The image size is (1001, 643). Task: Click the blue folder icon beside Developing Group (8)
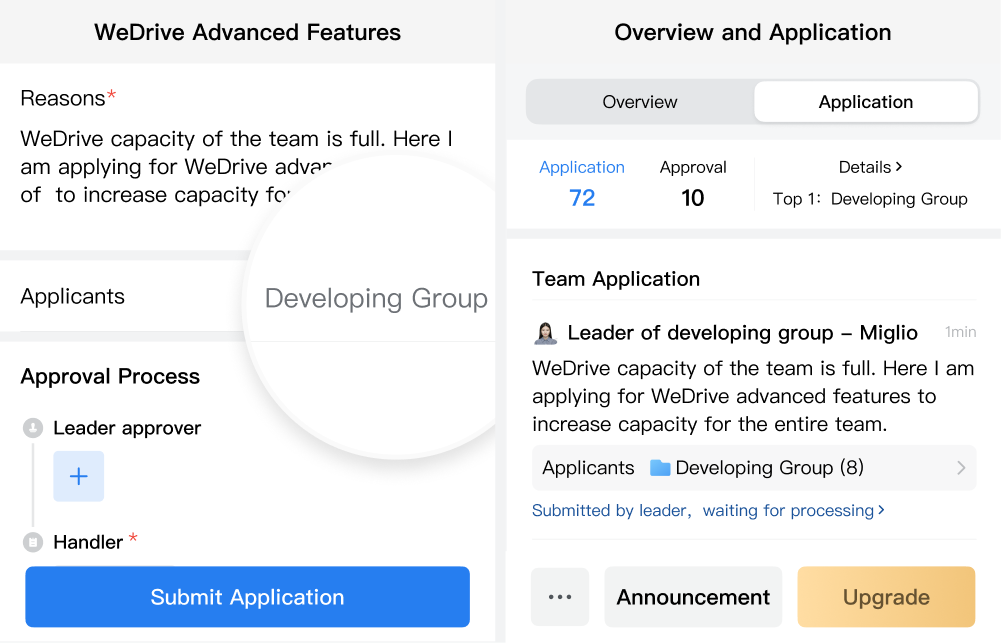[660, 468]
